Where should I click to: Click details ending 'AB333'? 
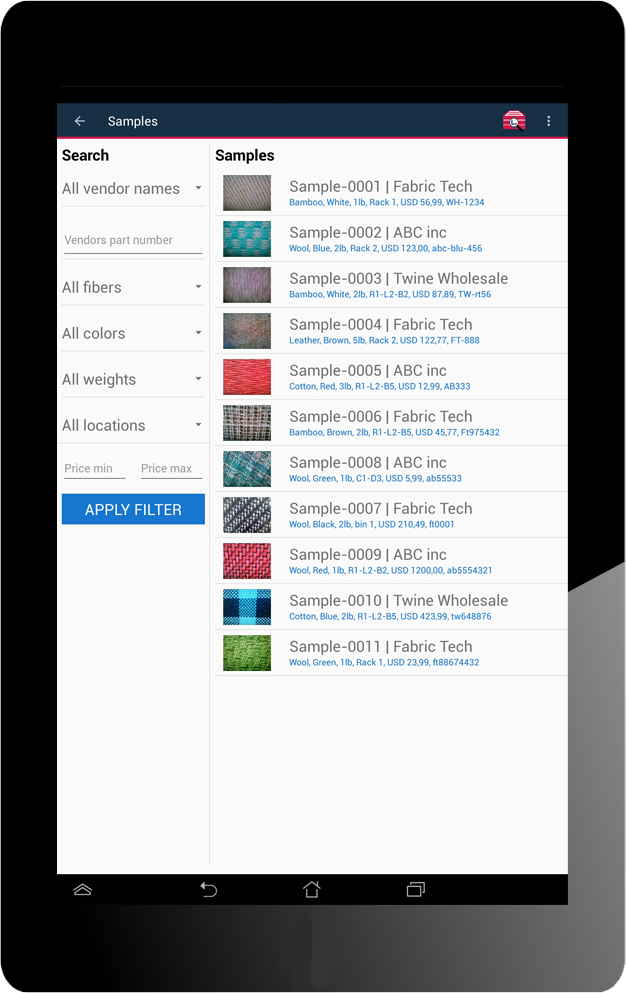click(380, 386)
